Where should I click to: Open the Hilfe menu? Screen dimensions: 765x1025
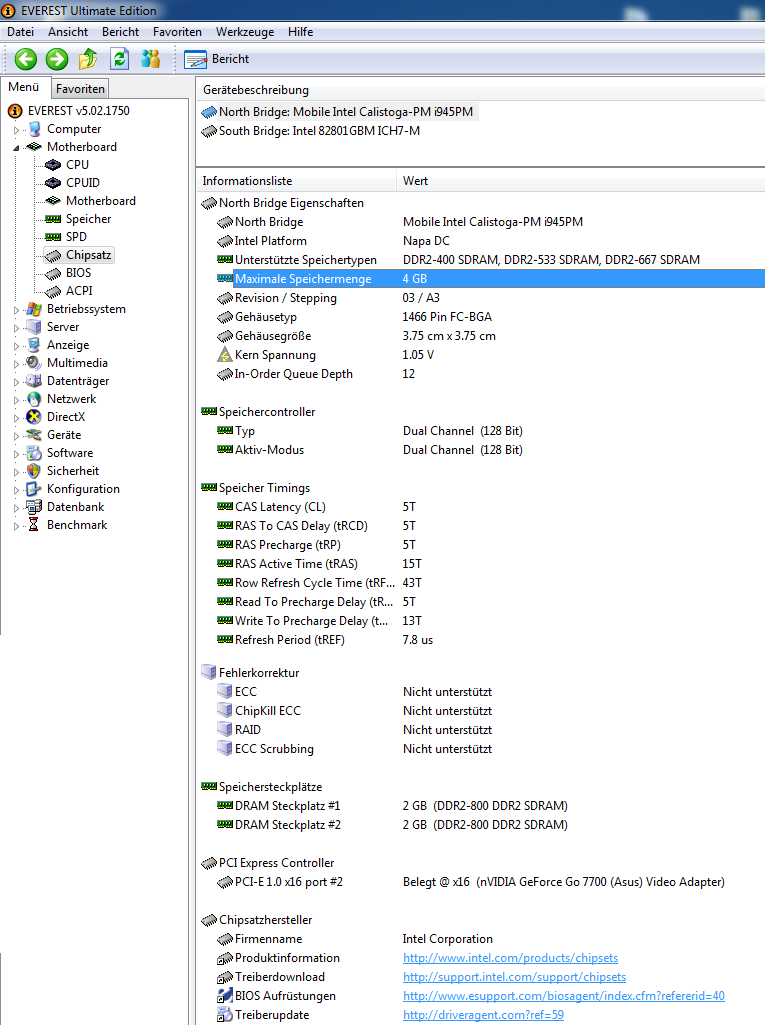(301, 31)
